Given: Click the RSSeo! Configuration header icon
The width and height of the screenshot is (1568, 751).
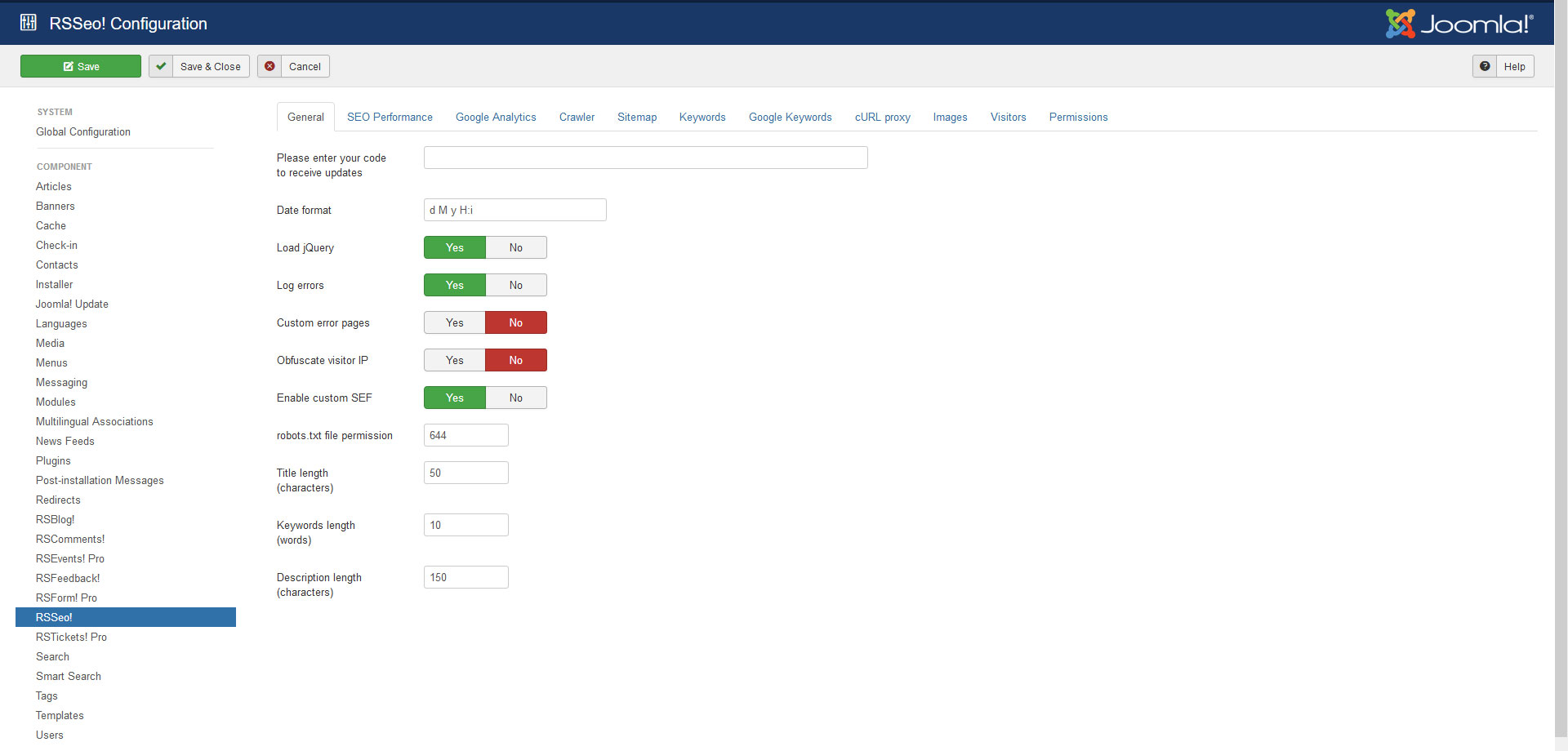Looking at the screenshot, I should tap(29, 23).
